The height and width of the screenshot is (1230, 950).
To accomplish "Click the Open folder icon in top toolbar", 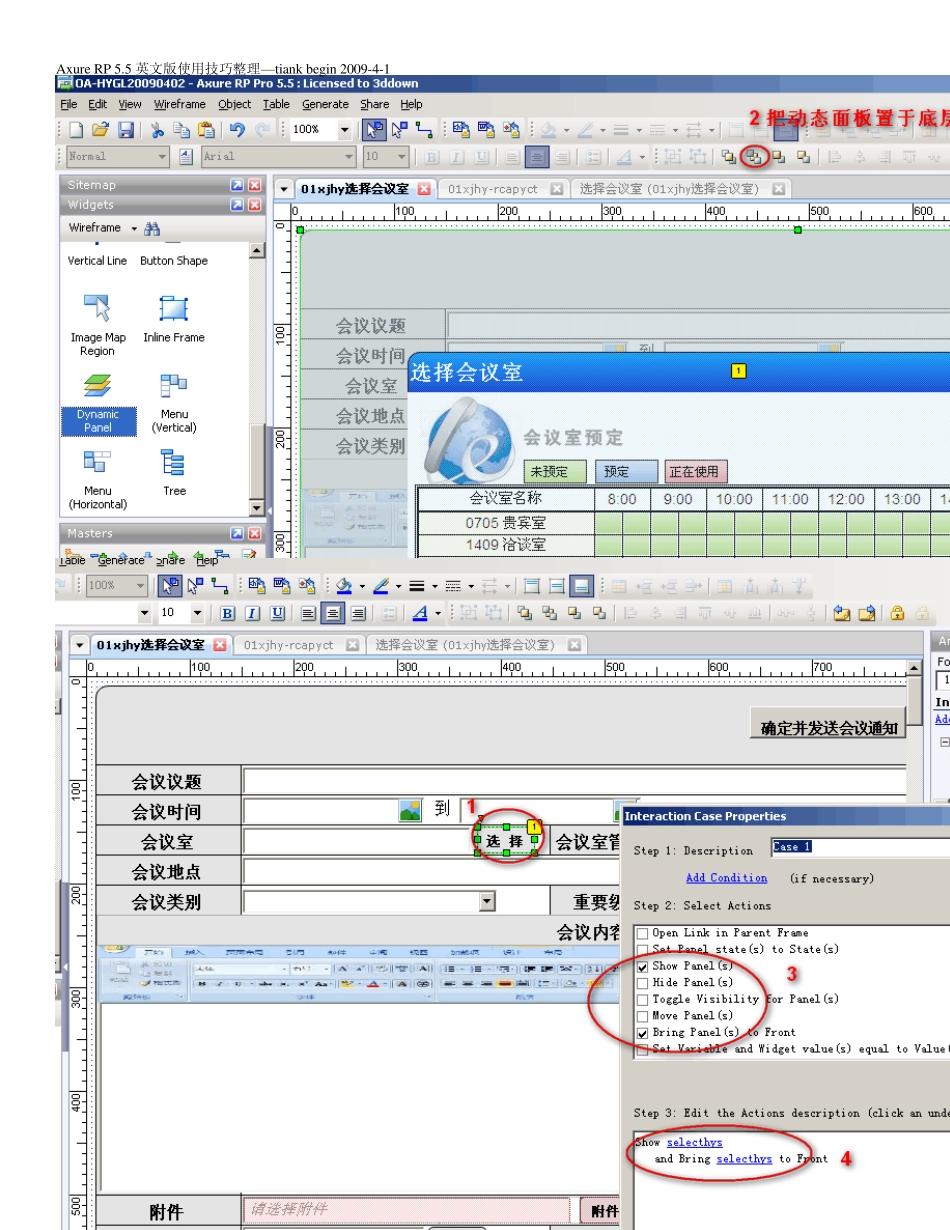I will pyautogui.click(x=100, y=129).
